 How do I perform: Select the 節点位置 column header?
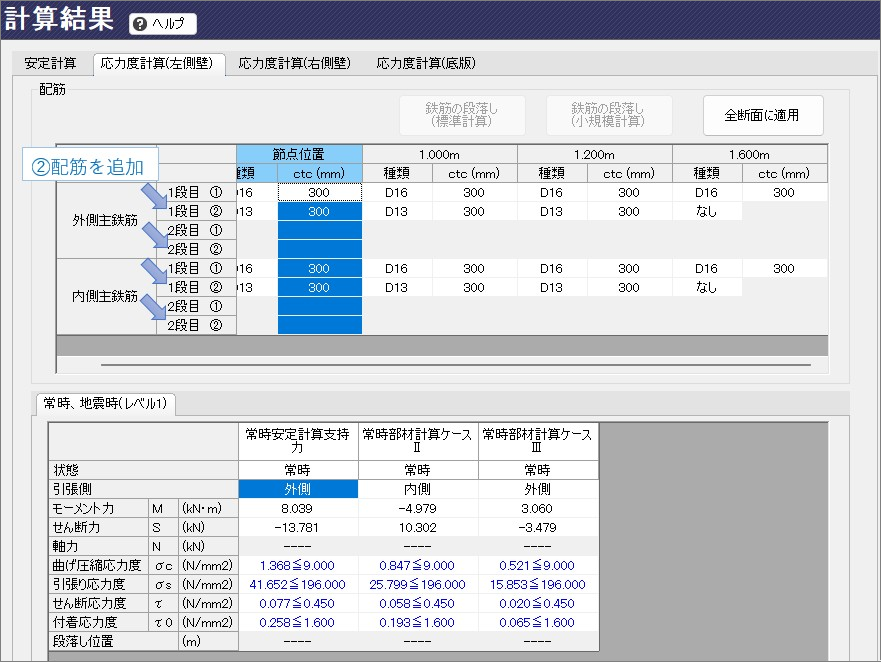point(299,154)
